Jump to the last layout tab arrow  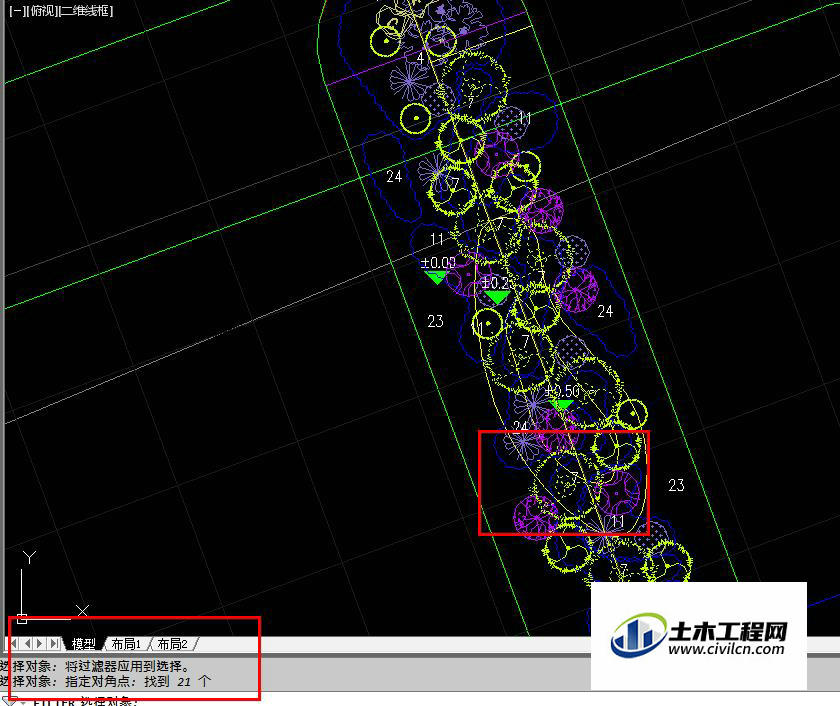[x=54, y=643]
